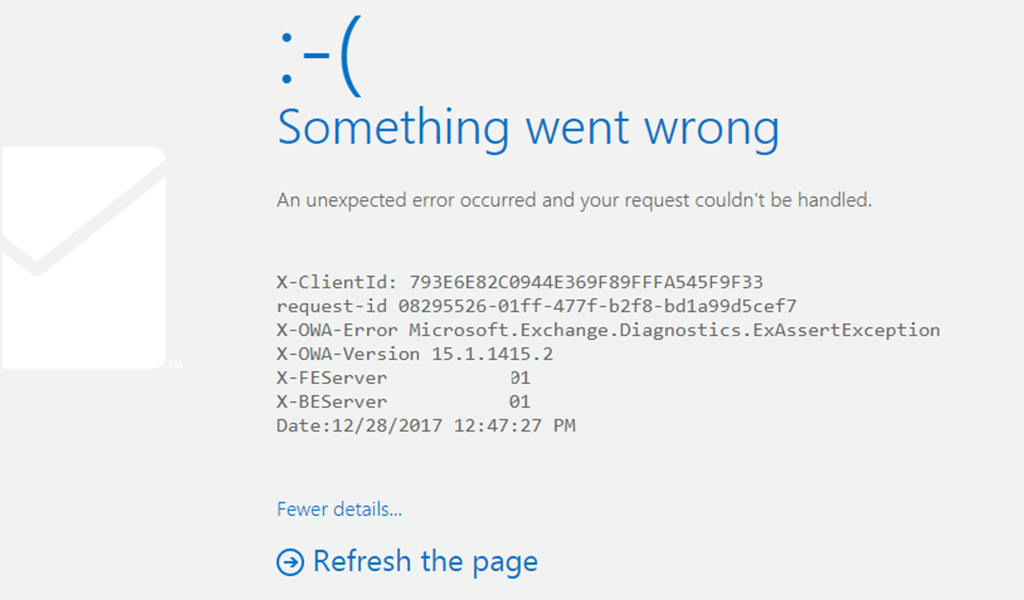
Task: Click the TM trademark mark beside the envelope
Action: [x=175, y=364]
